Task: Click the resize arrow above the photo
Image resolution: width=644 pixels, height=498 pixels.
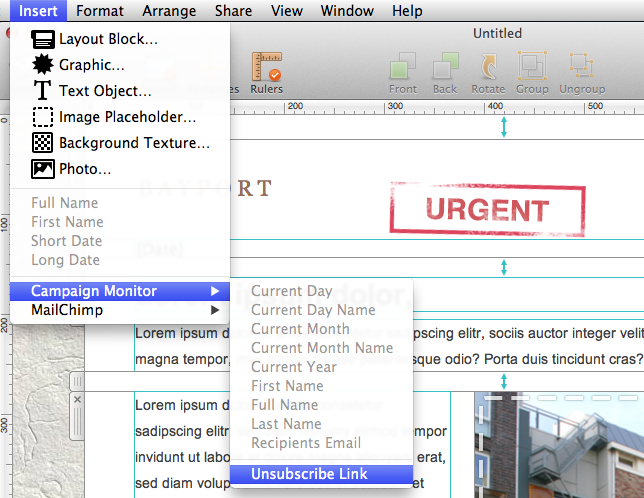Action: 504,382
